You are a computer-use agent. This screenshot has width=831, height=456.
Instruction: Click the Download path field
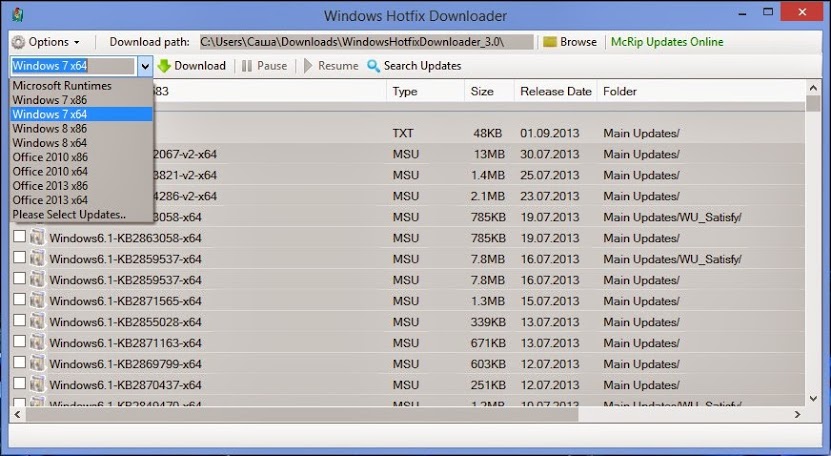366,42
